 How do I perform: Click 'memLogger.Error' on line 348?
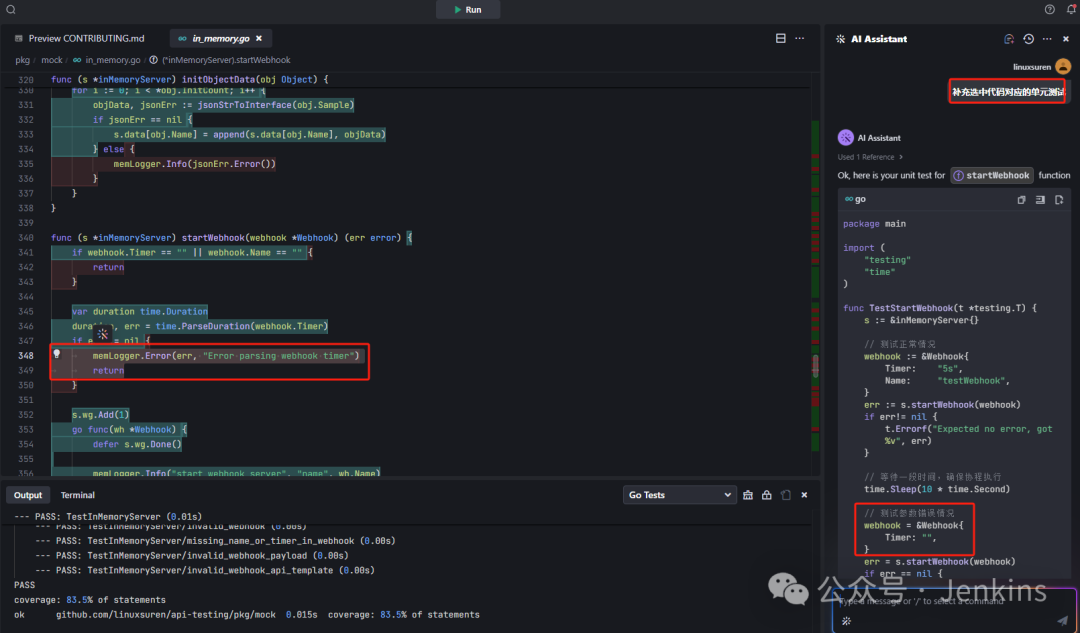click(132, 356)
